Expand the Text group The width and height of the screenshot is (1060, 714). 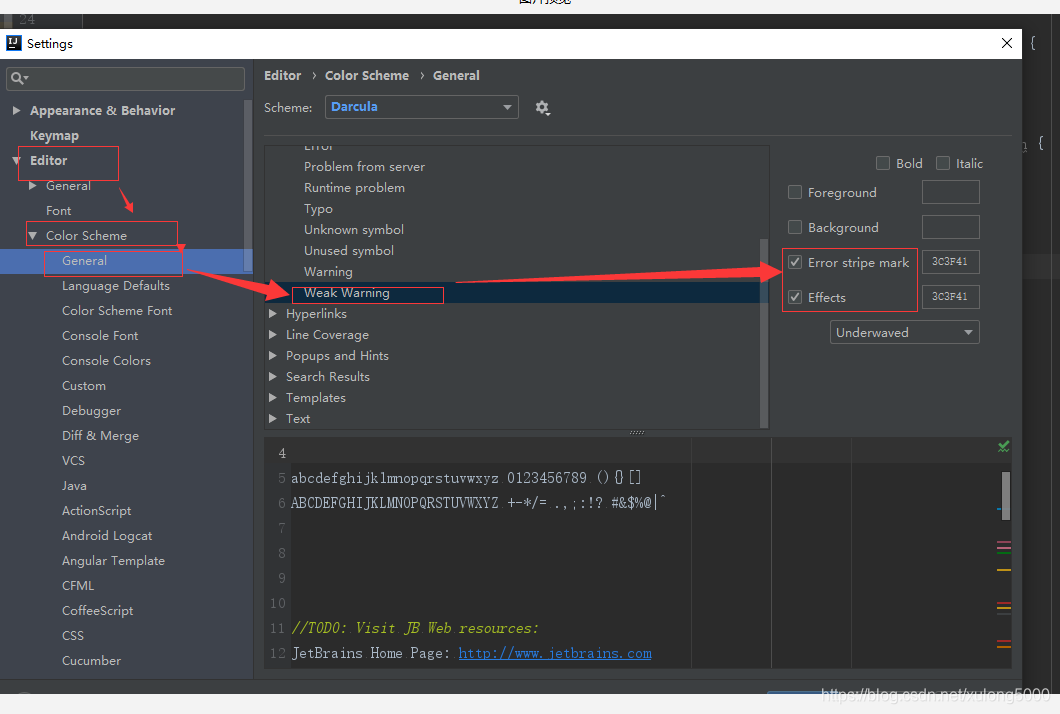[x=273, y=419]
